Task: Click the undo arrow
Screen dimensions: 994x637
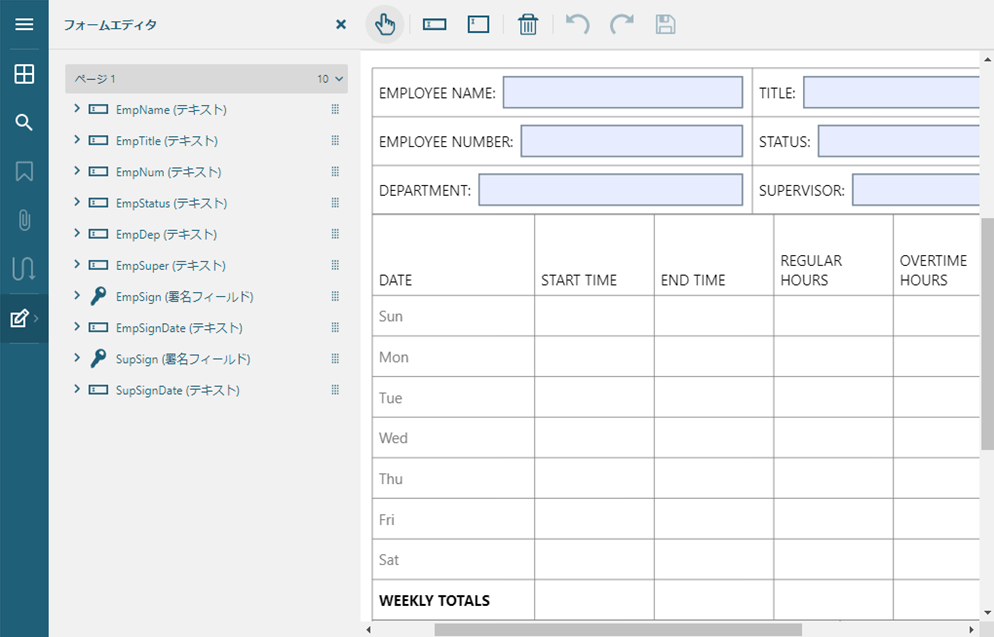Action: (578, 25)
